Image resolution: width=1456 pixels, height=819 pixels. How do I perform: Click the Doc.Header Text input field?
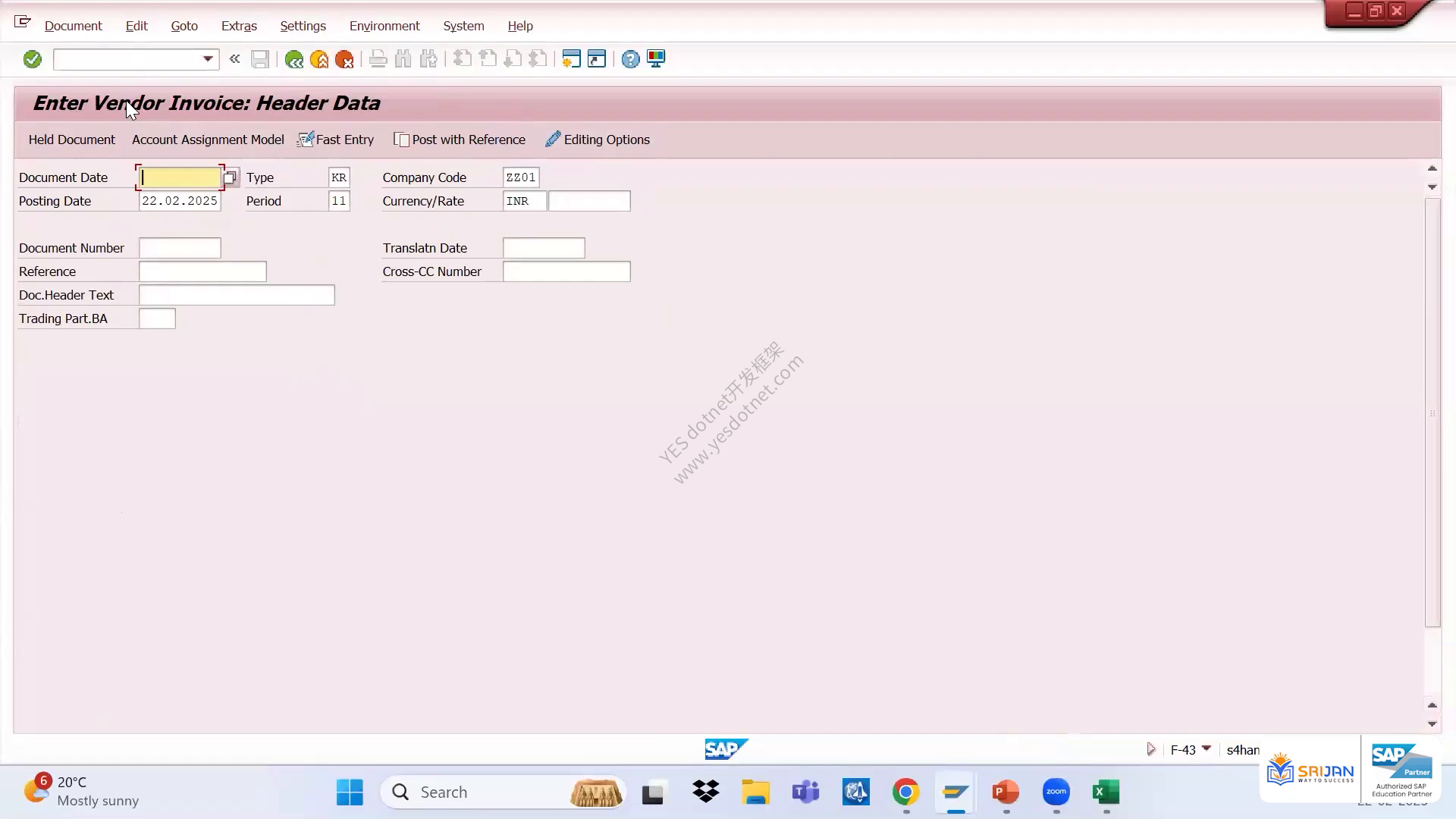tap(237, 295)
